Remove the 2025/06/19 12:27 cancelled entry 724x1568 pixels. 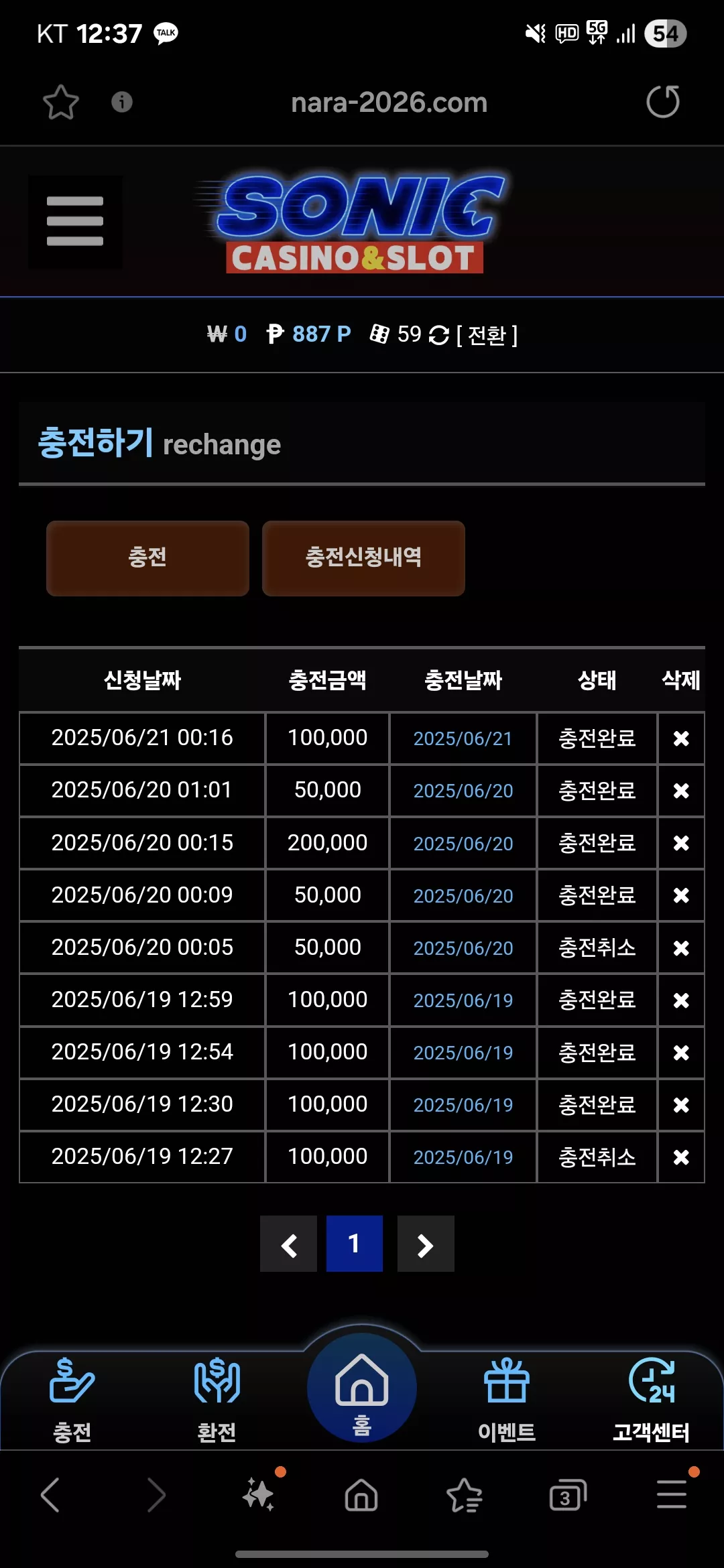(681, 1157)
